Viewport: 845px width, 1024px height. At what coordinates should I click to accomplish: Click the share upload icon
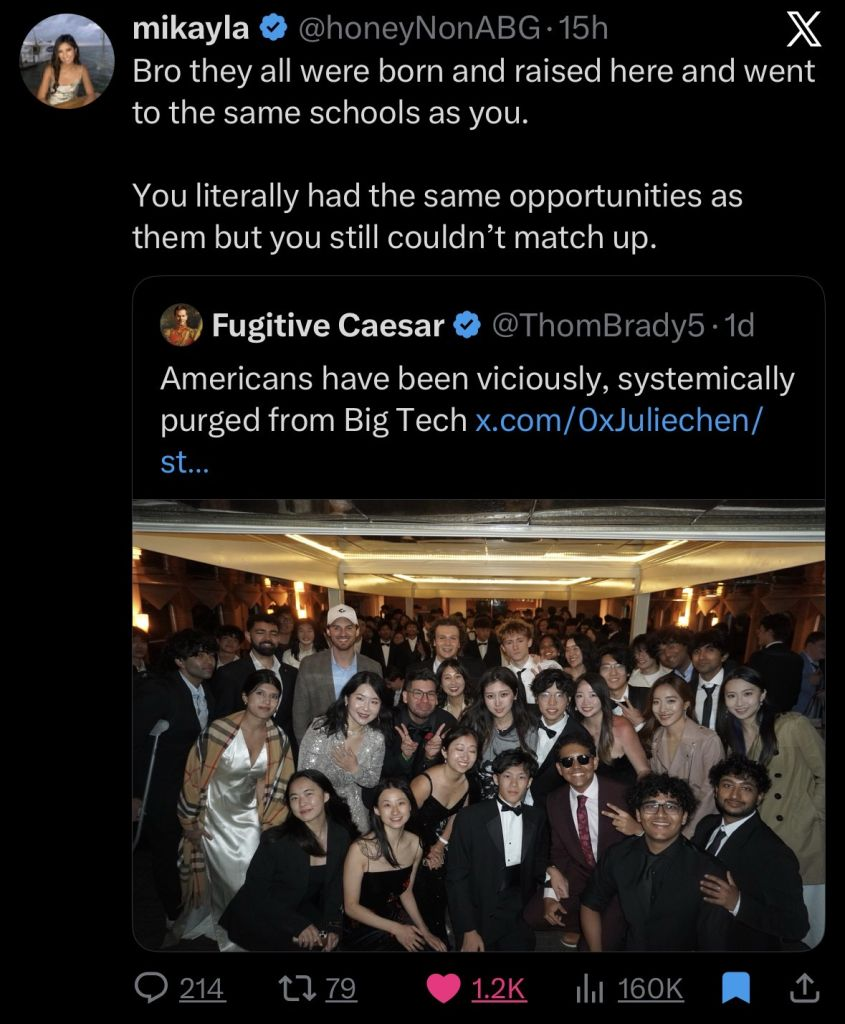tap(804, 988)
